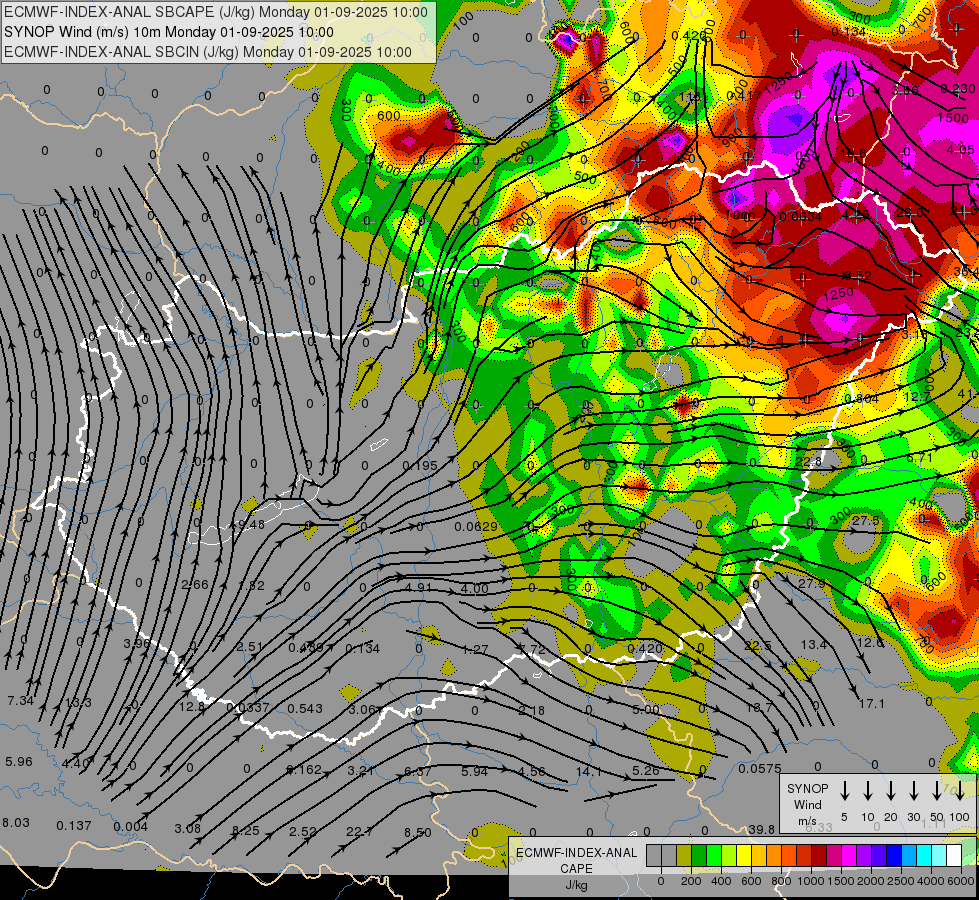Click the 6.71 value on the map
This screenshot has height=900, width=979.
(920, 458)
